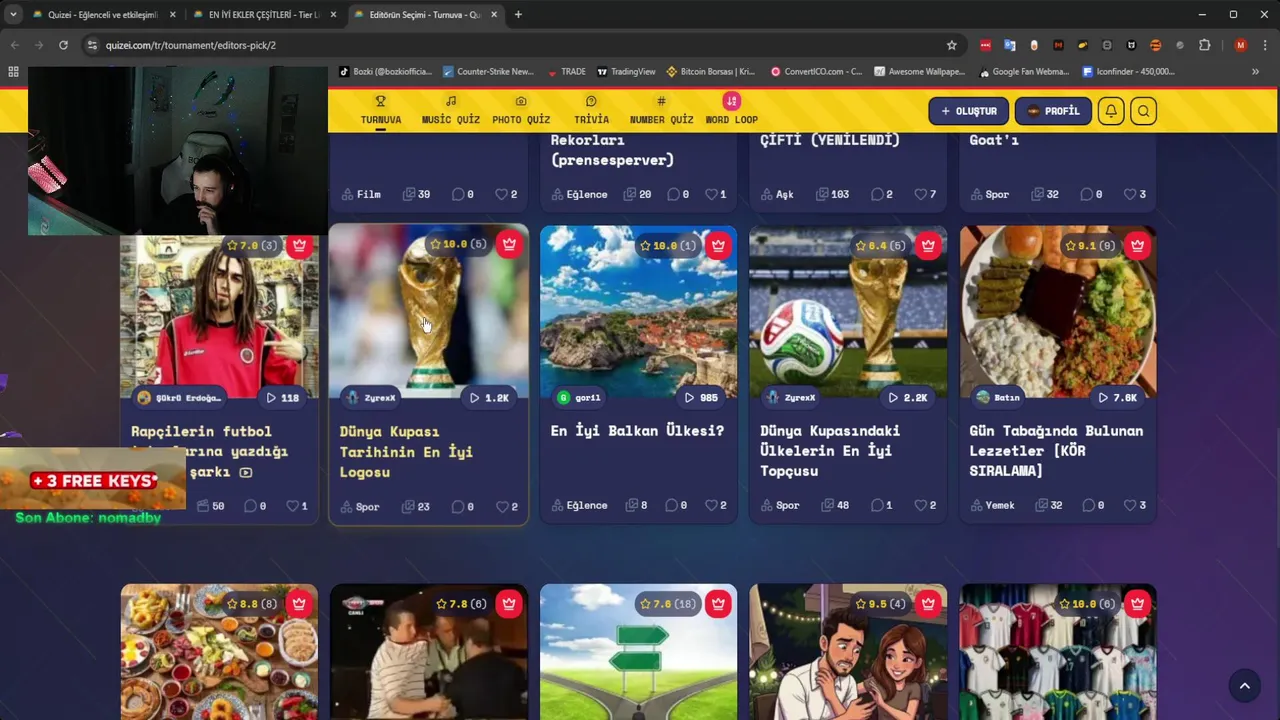Click crown badge on En İyi Balkan Ülkesi card

718,245
